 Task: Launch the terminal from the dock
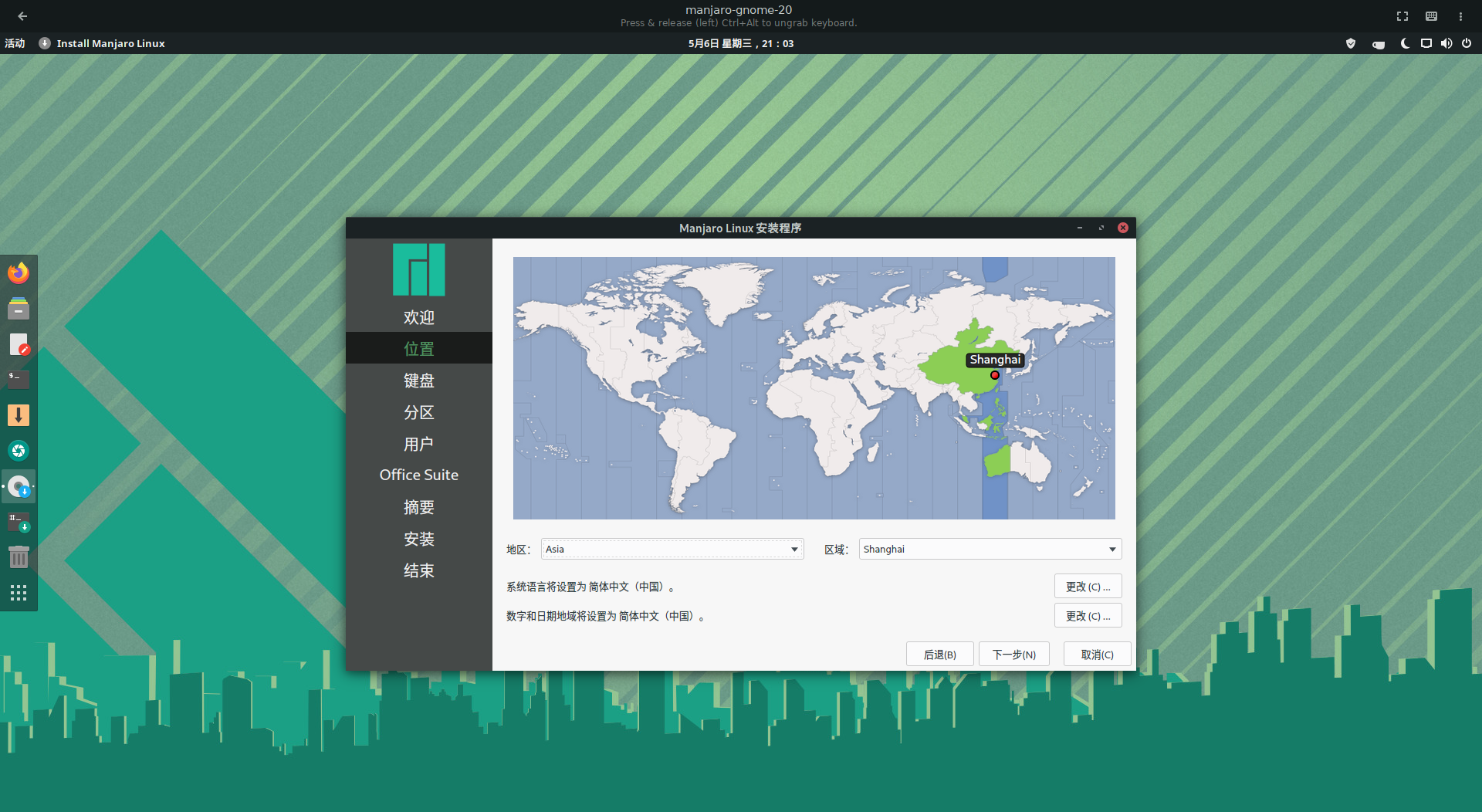pyautogui.click(x=19, y=380)
